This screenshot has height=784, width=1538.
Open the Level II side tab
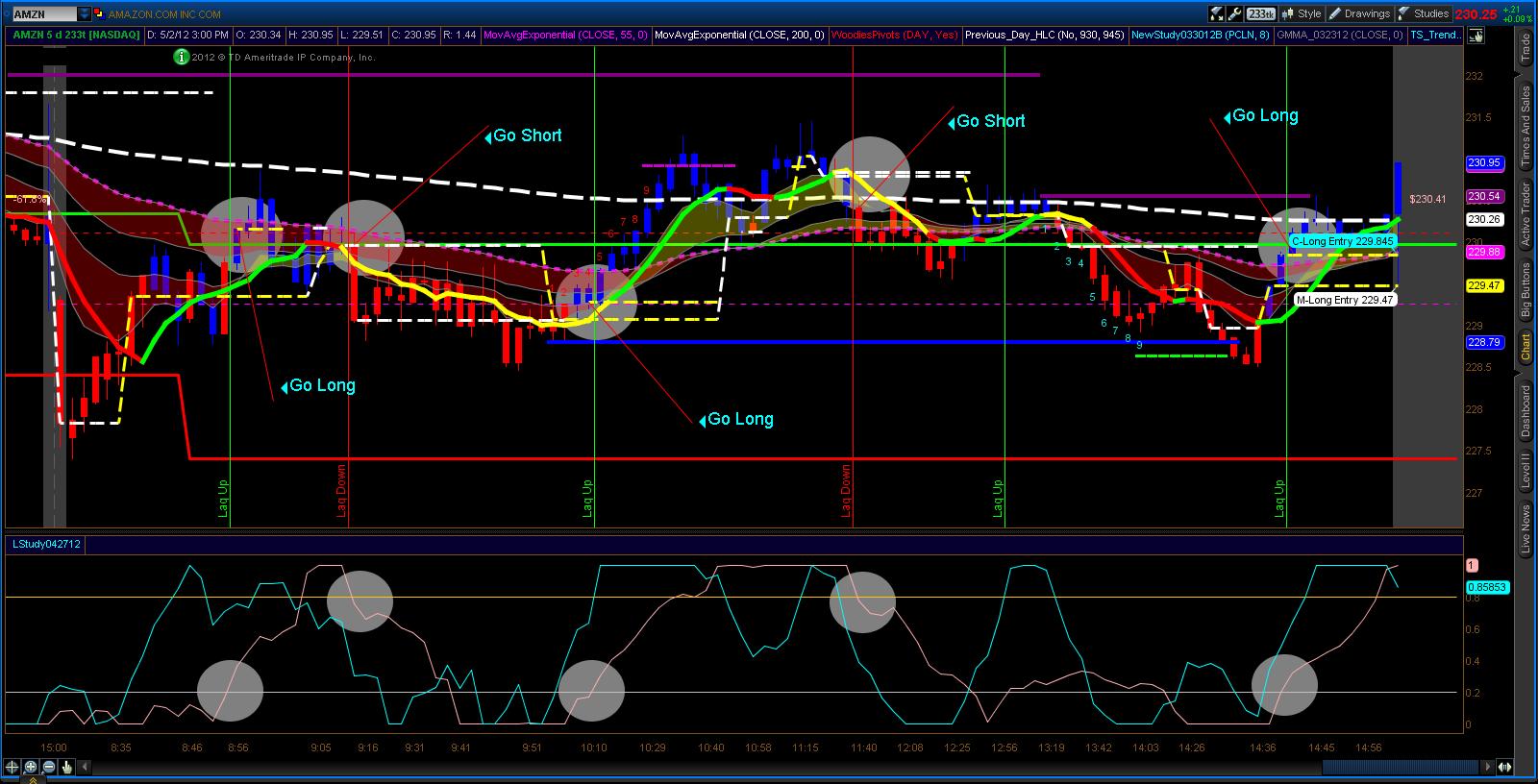(x=1525, y=472)
